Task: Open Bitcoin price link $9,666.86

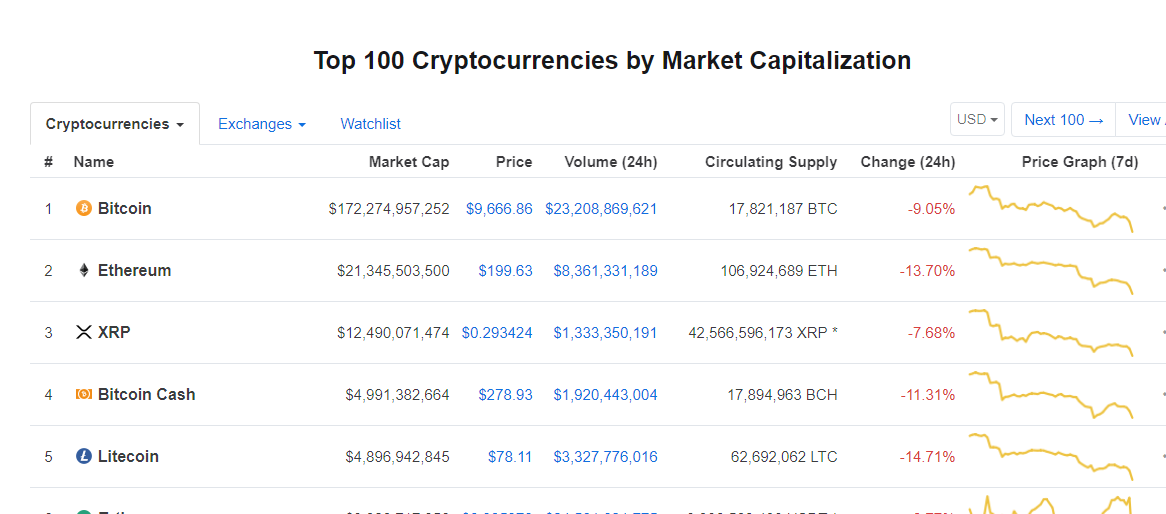Action: (499, 209)
